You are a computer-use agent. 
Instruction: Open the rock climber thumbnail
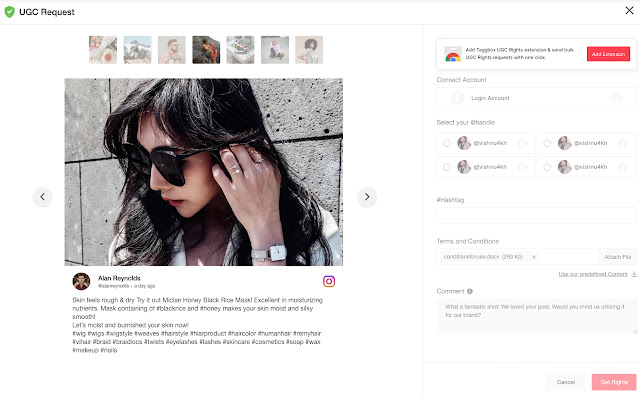pyautogui.click(x=206, y=50)
